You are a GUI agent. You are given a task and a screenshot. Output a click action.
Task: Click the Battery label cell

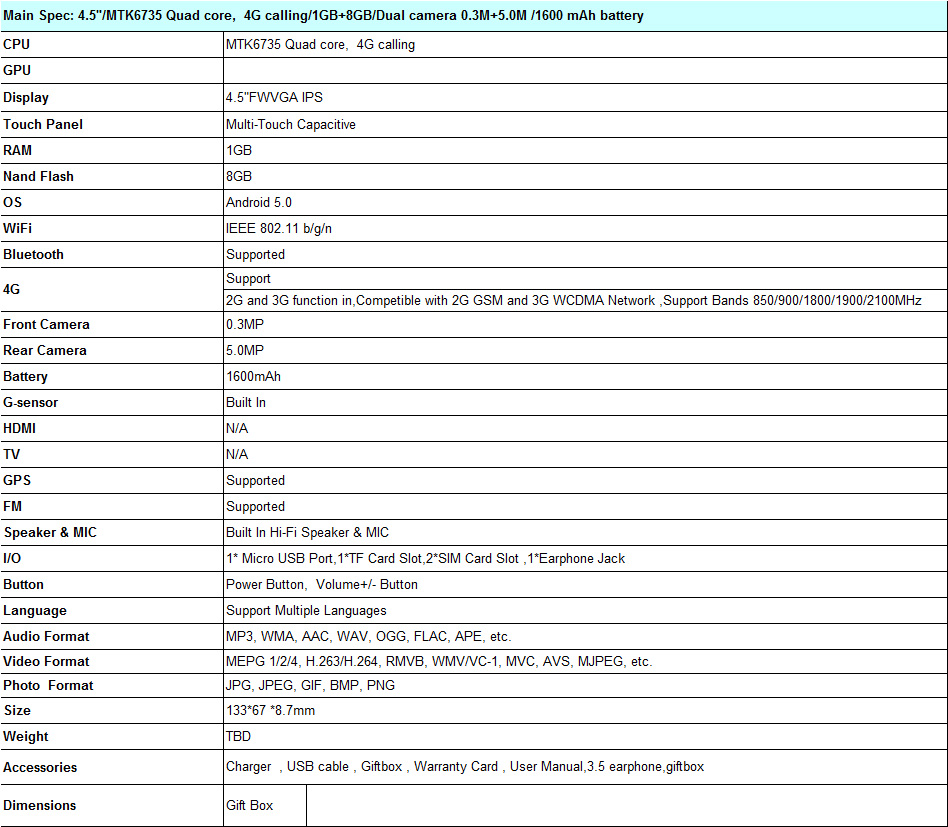pos(112,377)
